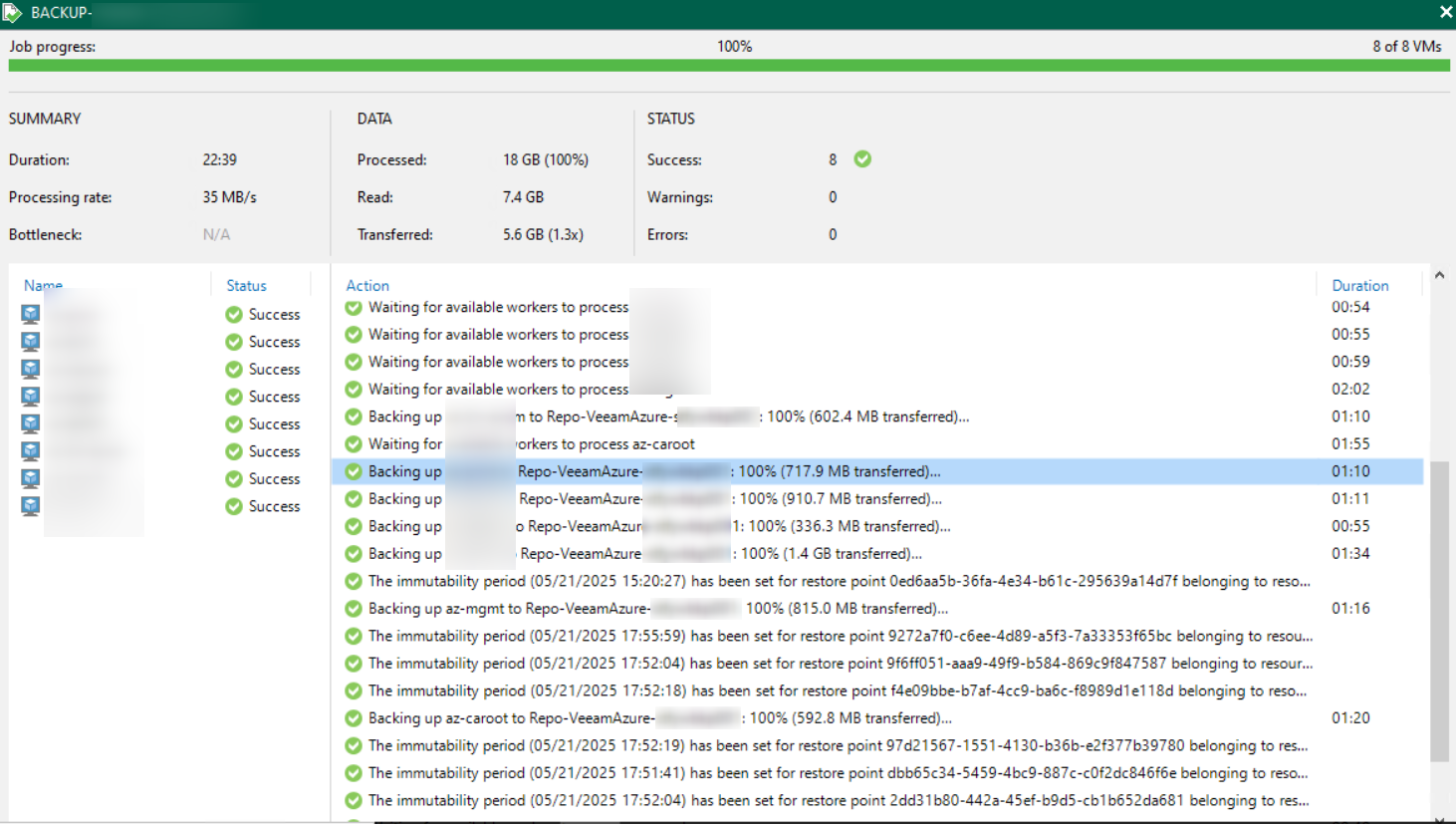This screenshot has width=1456, height=824.
Task: Sort VM list by Name column
Action: click(43, 285)
